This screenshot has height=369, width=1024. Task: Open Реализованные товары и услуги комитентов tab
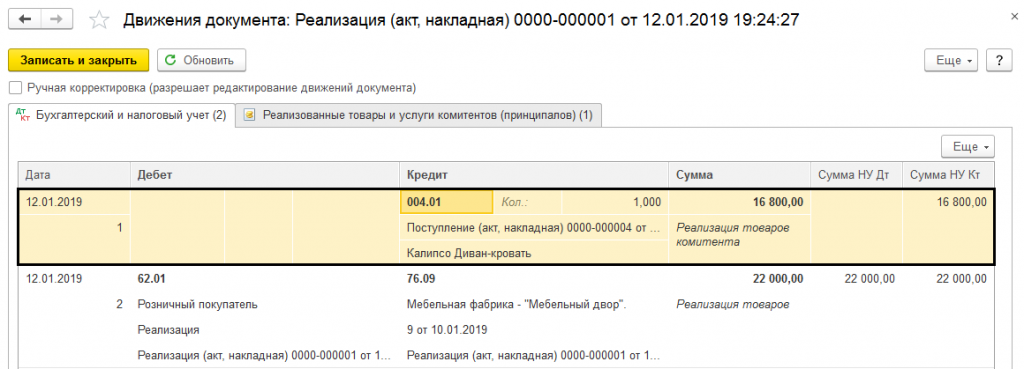pyautogui.click(x=419, y=116)
